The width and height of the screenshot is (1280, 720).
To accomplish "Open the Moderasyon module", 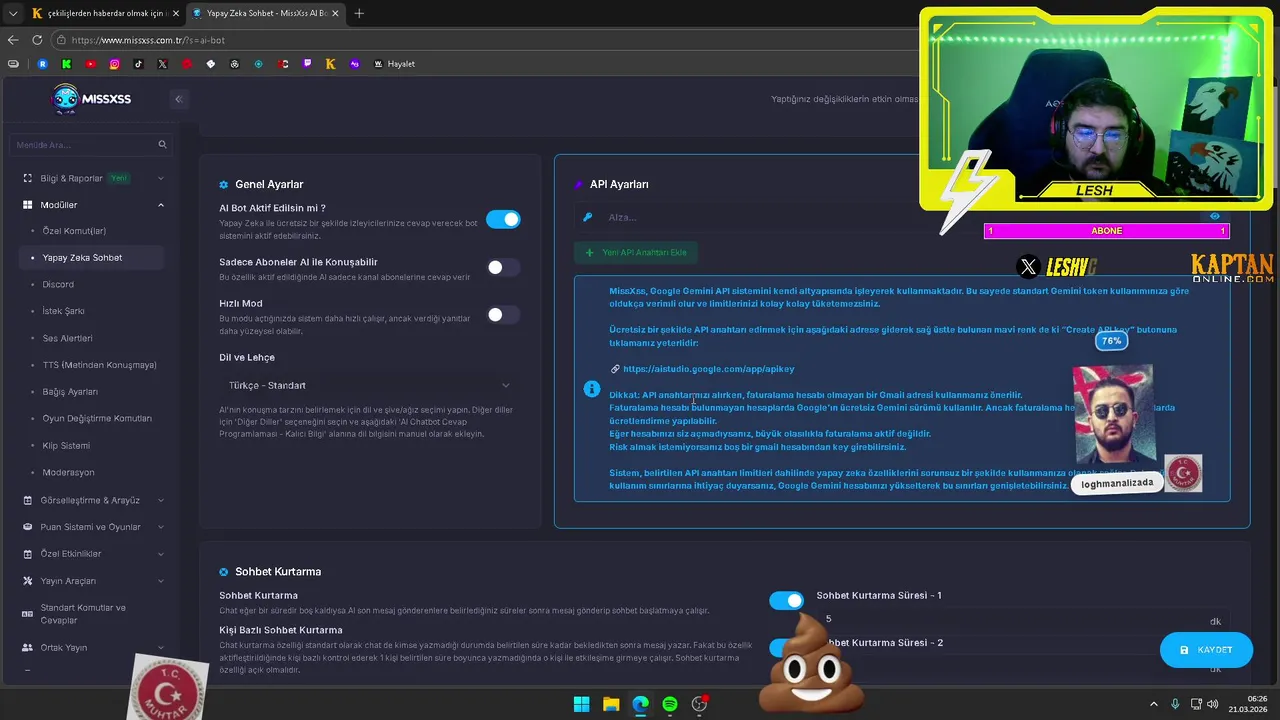I will [x=68, y=472].
